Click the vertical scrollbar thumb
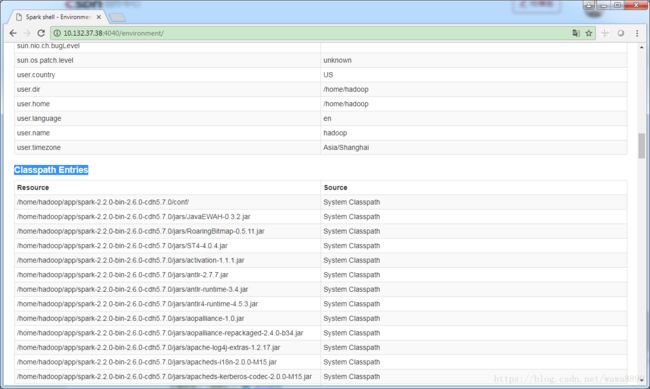 click(x=641, y=146)
